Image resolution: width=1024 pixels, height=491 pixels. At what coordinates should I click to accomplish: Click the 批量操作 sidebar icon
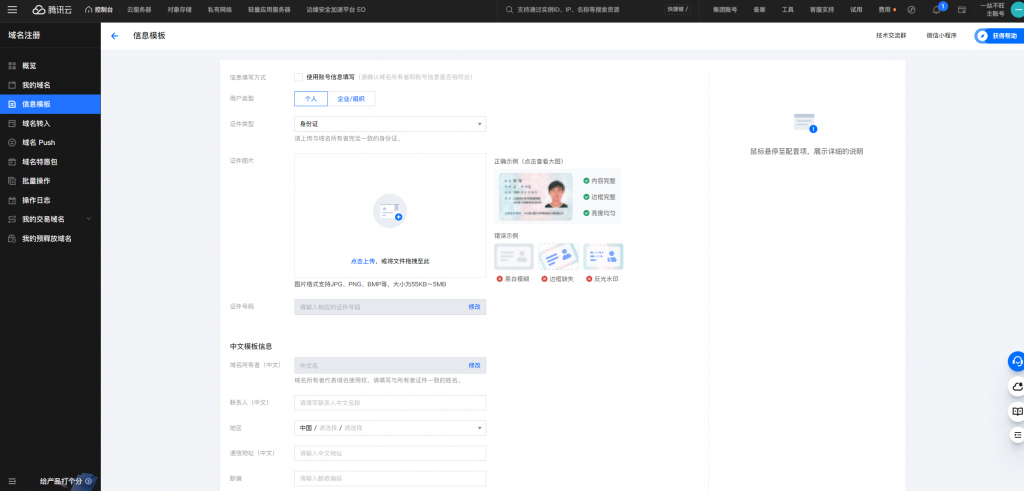(12, 180)
